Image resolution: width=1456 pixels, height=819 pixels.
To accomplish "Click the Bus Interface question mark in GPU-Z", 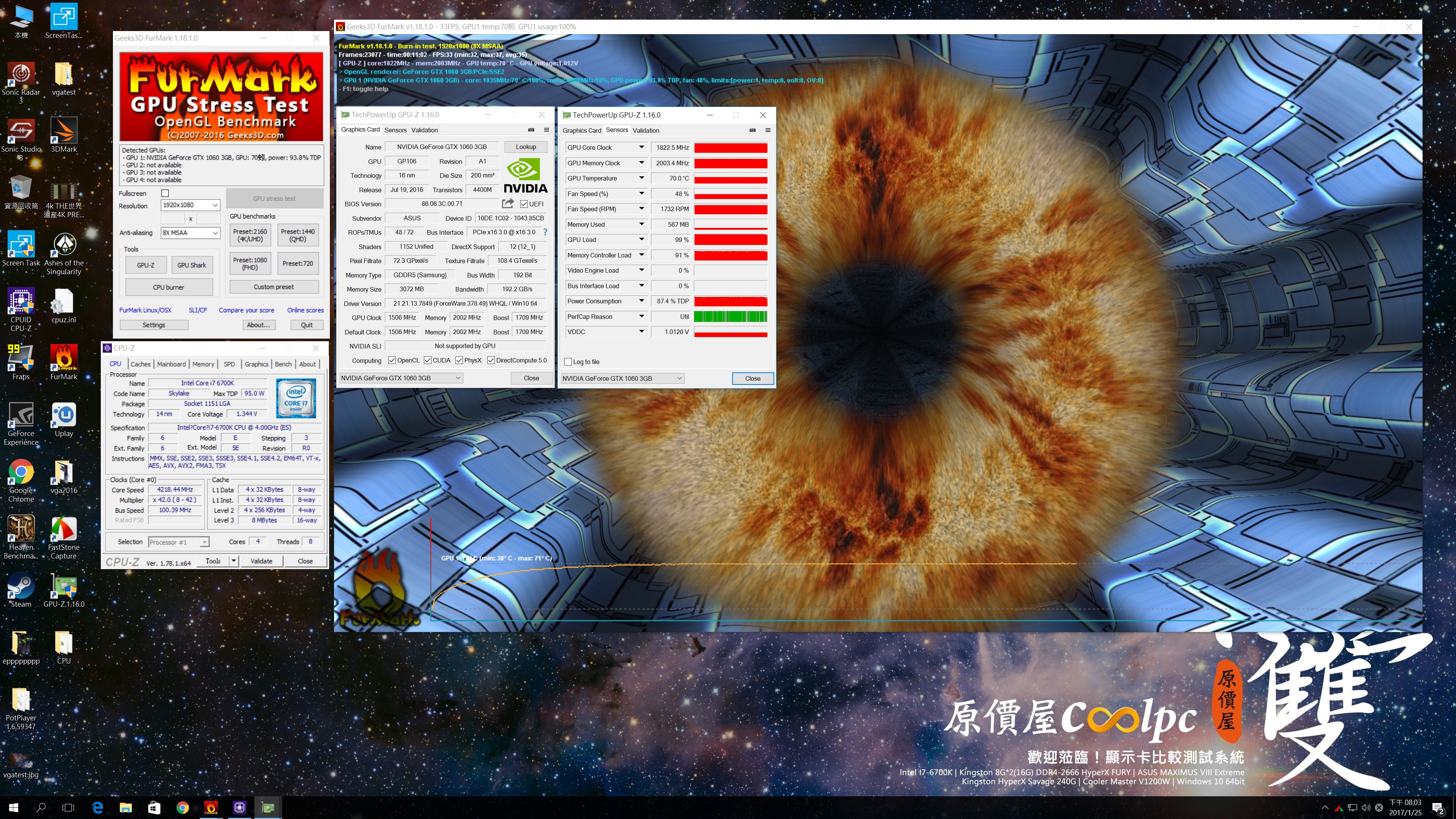I will point(545,232).
